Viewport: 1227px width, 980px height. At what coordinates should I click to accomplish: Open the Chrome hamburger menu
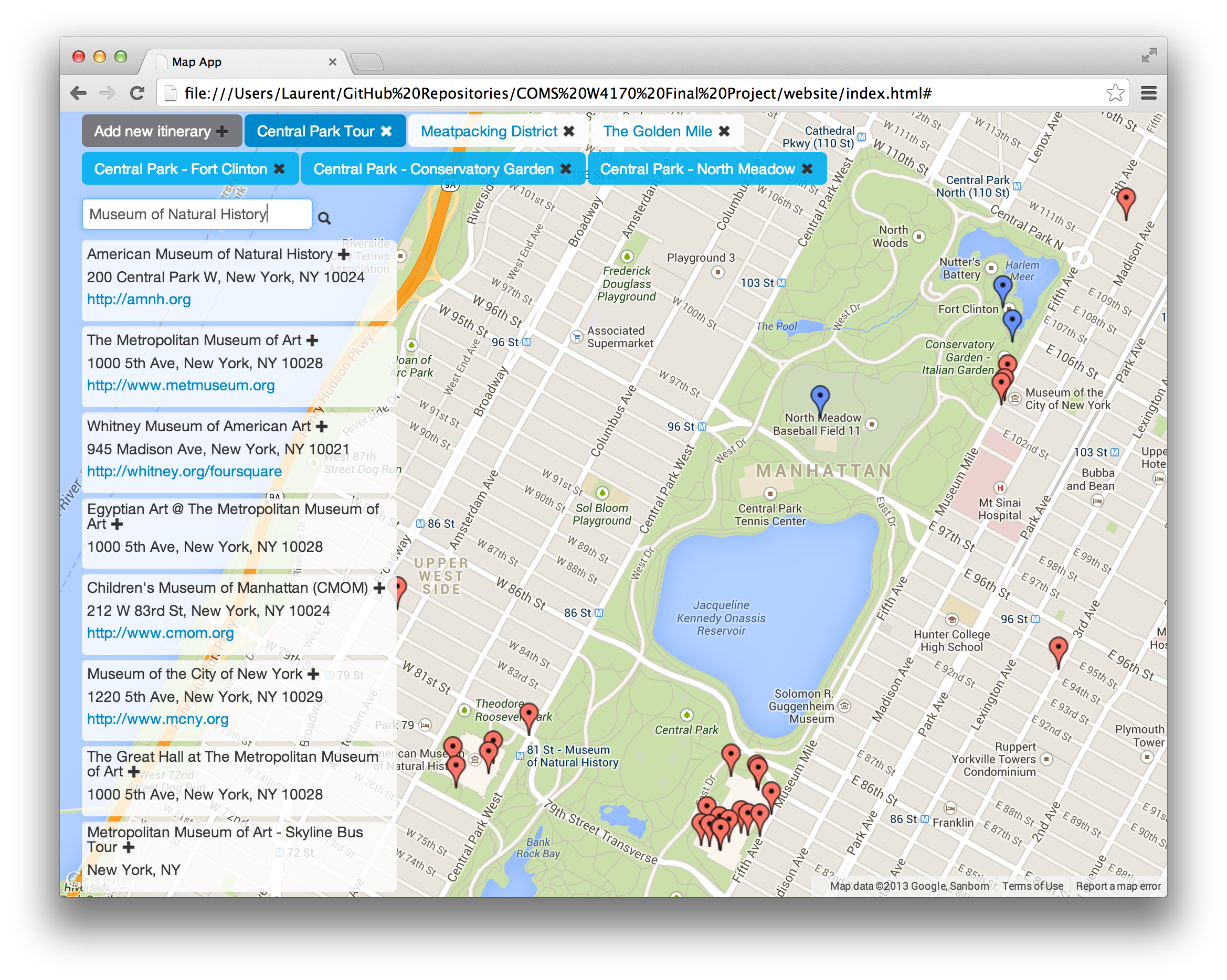1148,93
